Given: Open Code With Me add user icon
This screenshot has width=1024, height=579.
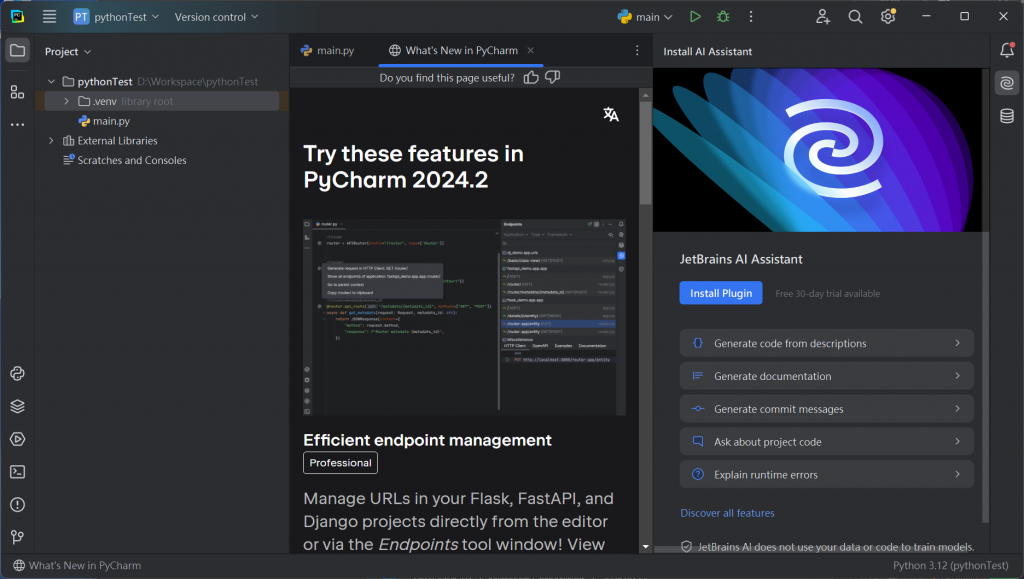Looking at the screenshot, I should click(823, 17).
